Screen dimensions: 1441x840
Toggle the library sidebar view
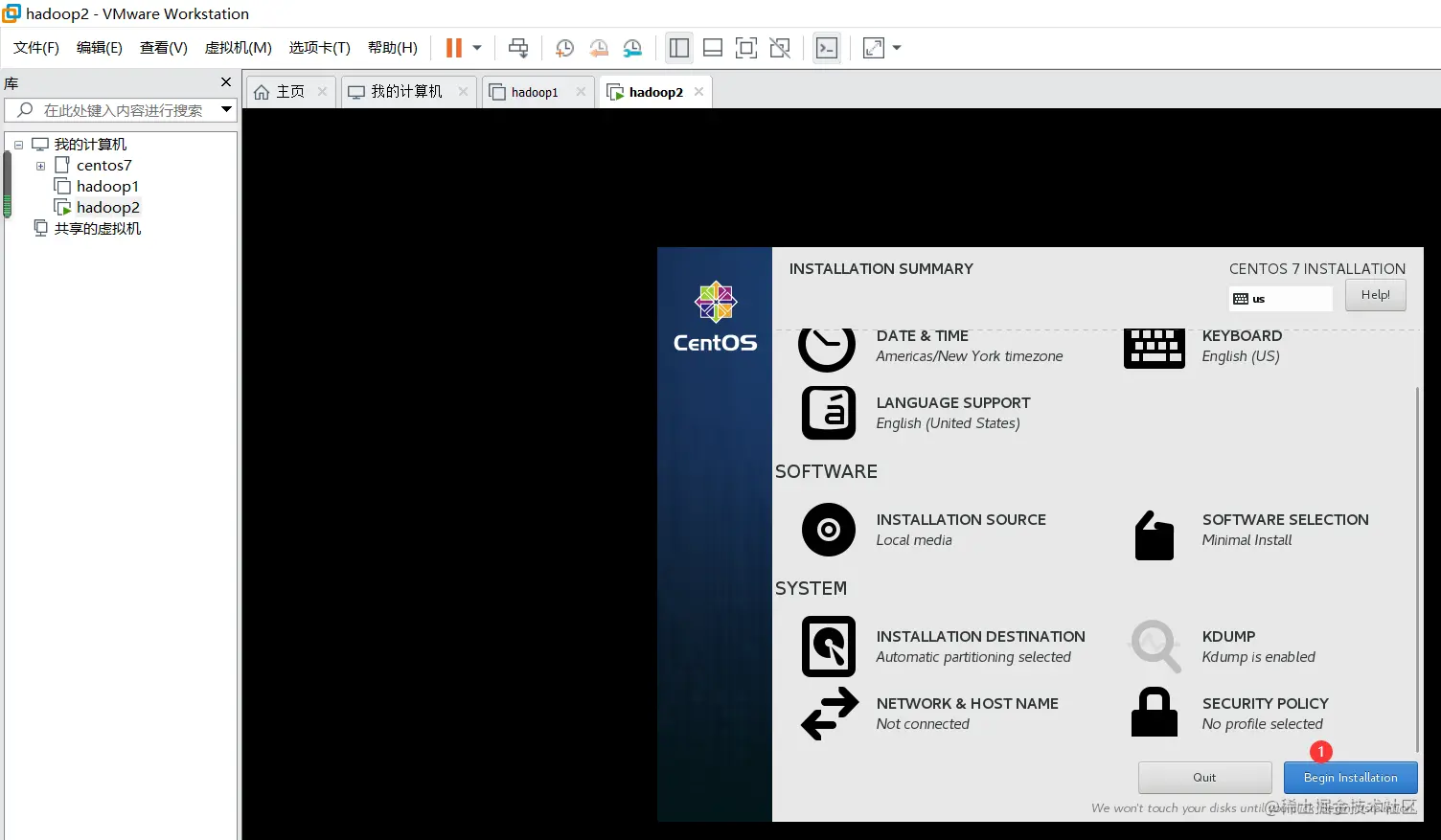pos(679,48)
